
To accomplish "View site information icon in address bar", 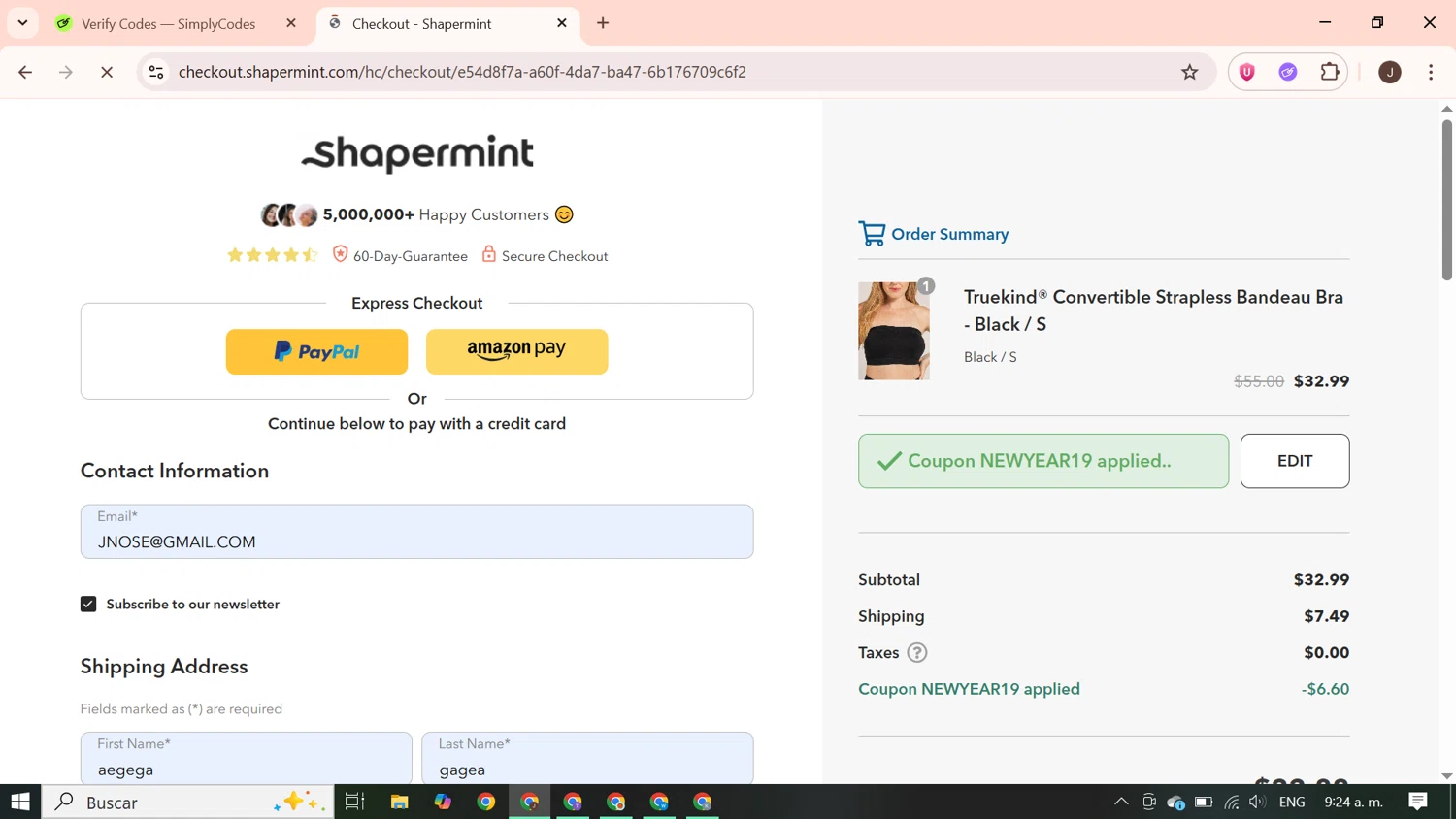I will [x=156, y=72].
